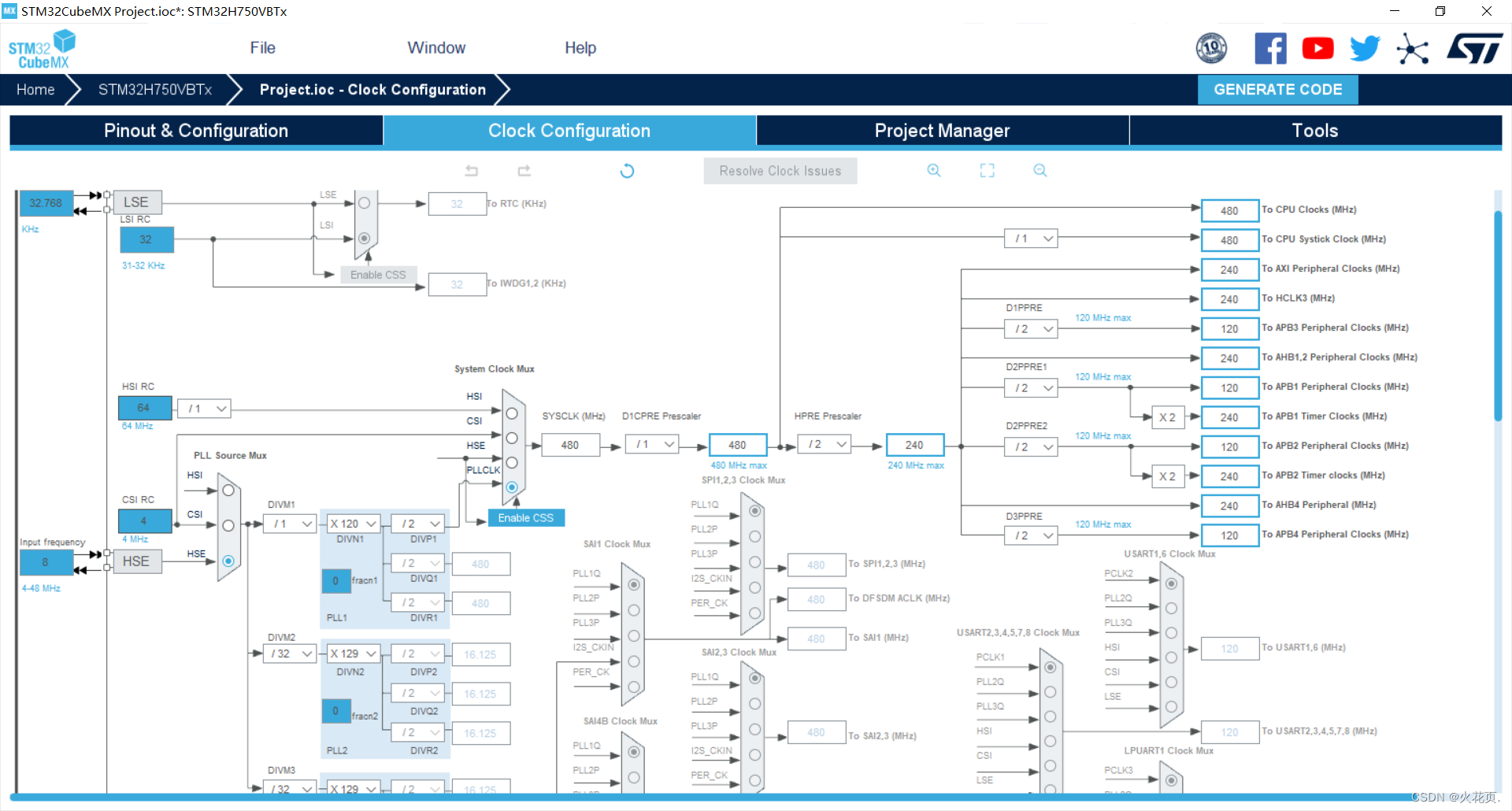Open the Twitter bird icon link
The image size is (1512, 811).
[1365, 49]
